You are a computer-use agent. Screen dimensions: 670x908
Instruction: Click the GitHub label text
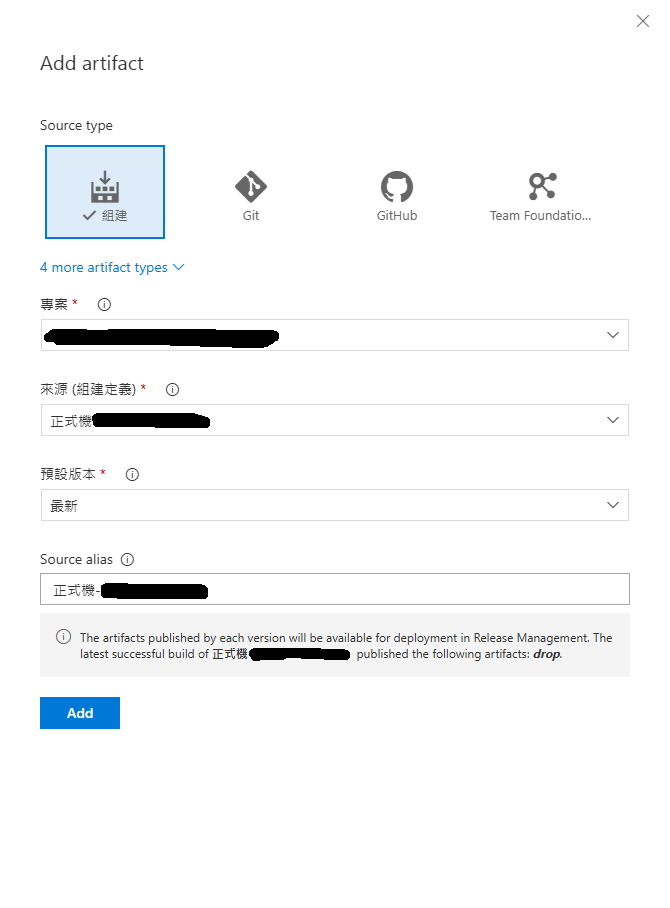(x=396, y=215)
